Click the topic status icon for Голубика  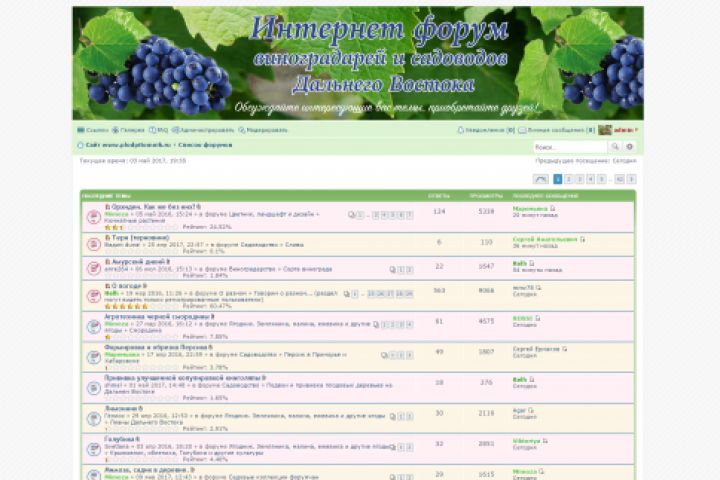[94, 449]
